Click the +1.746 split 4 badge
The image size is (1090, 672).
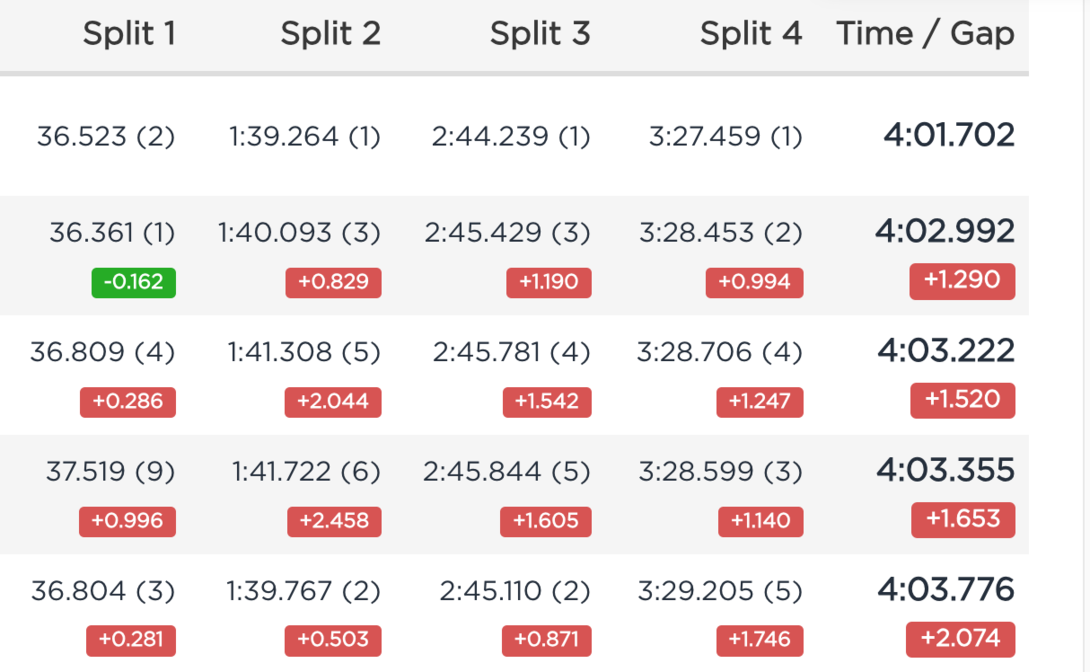pyautogui.click(x=760, y=640)
